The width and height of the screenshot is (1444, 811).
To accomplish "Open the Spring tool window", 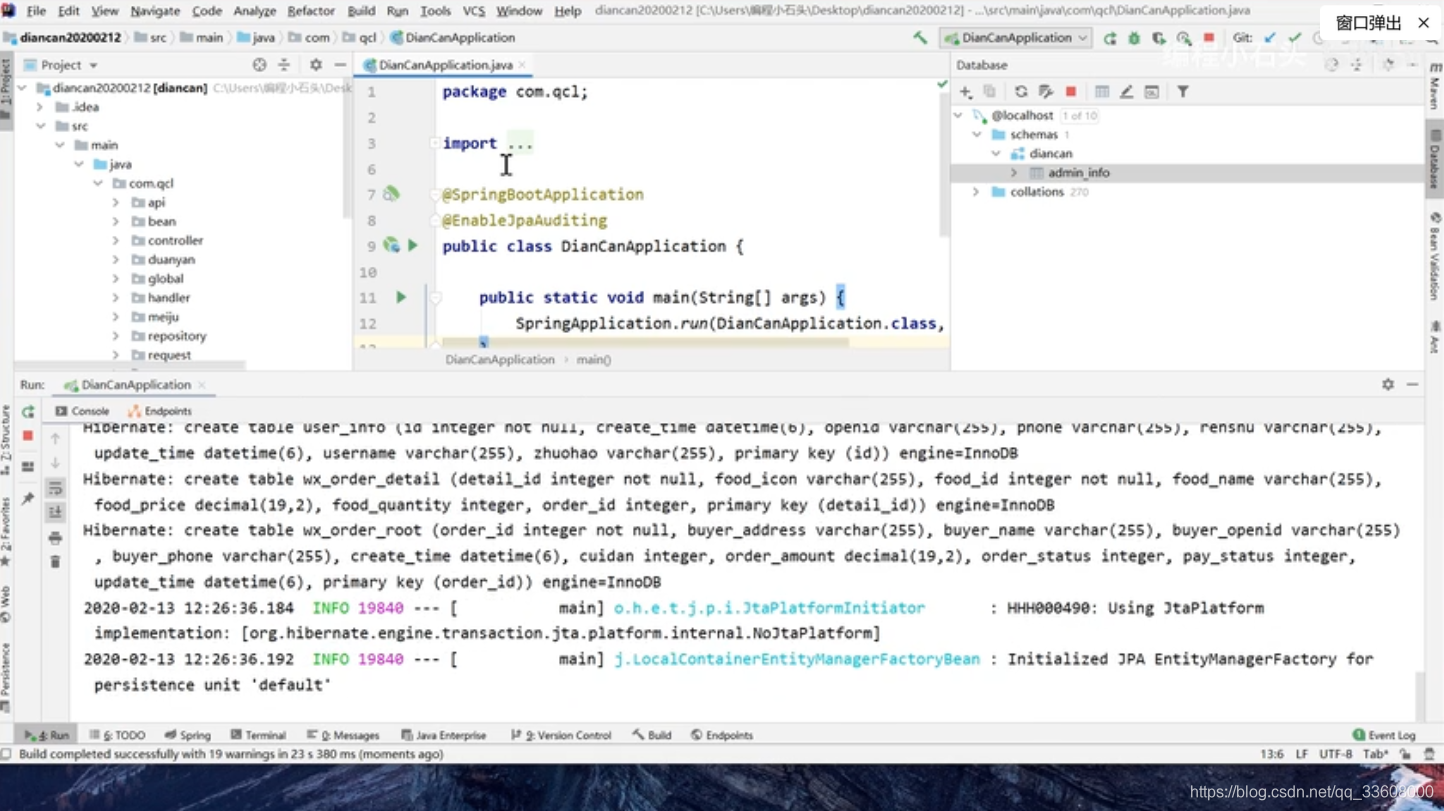I will (188, 735).
